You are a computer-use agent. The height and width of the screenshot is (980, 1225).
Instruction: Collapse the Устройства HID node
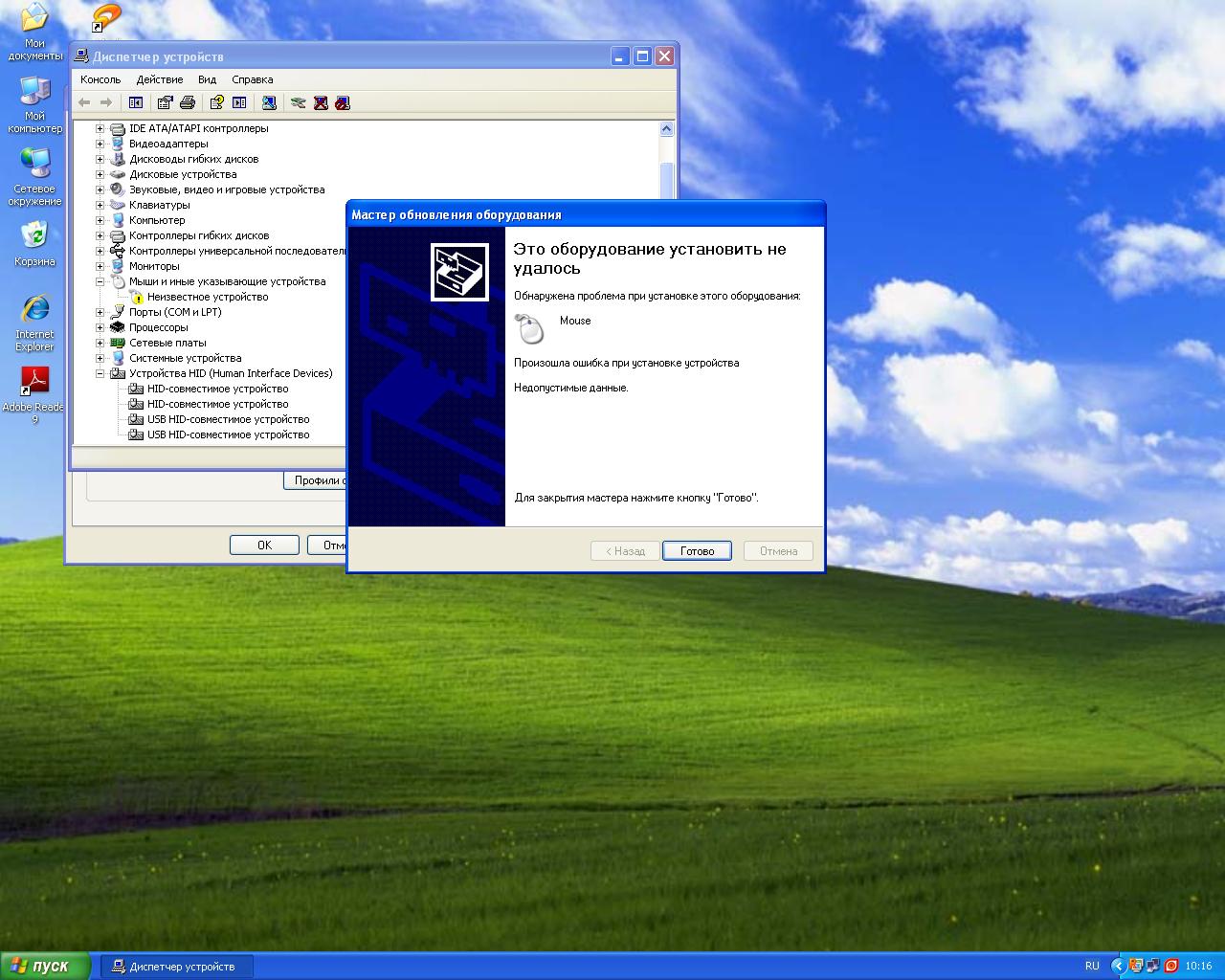100,373
